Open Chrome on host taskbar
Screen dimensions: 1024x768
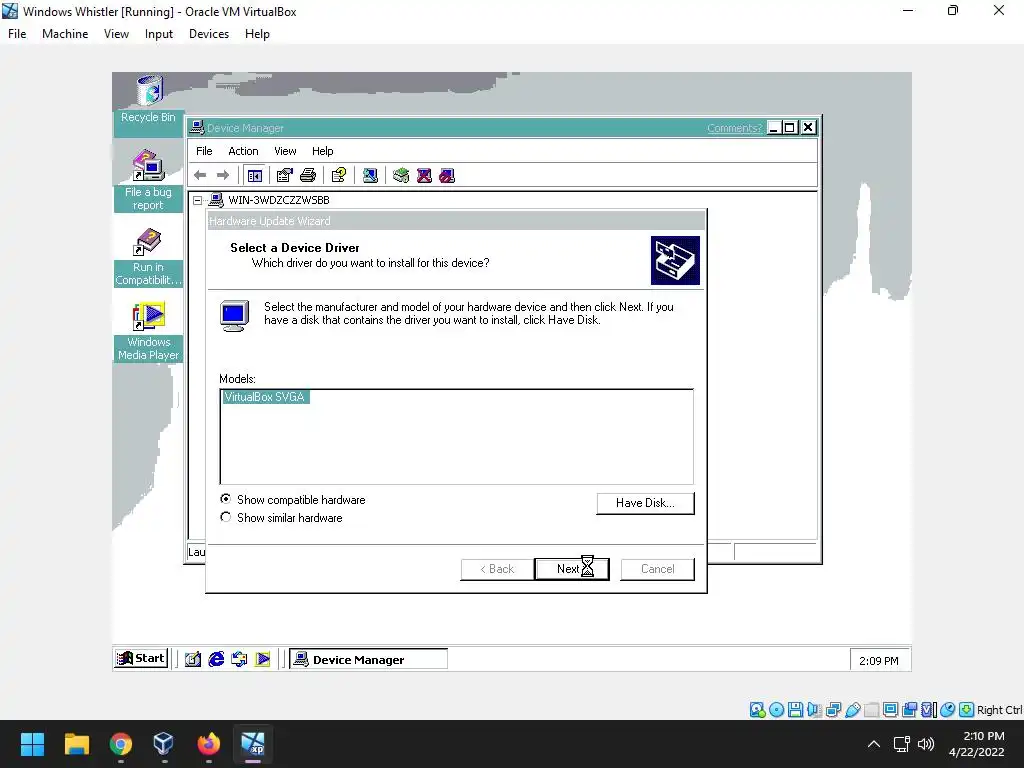coord(120,744)
